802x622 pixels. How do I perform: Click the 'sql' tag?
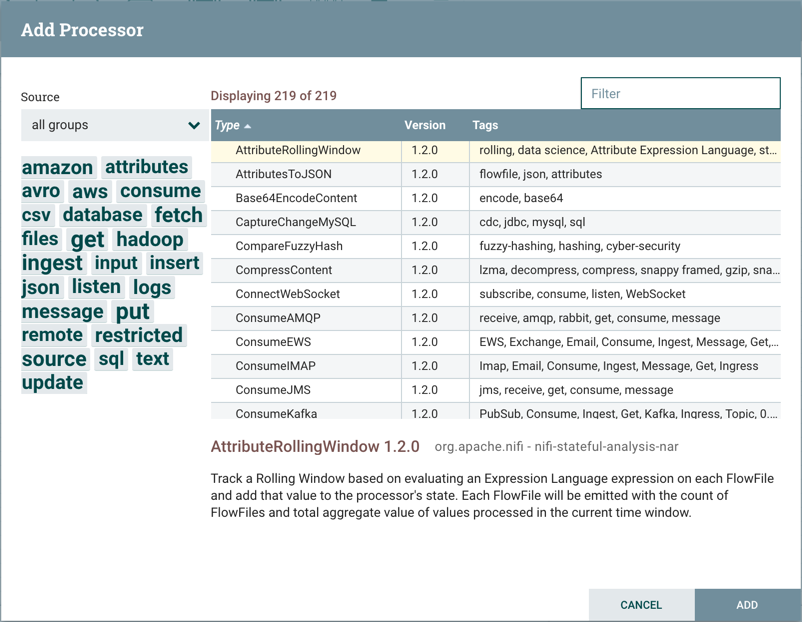tap(111, 360)
